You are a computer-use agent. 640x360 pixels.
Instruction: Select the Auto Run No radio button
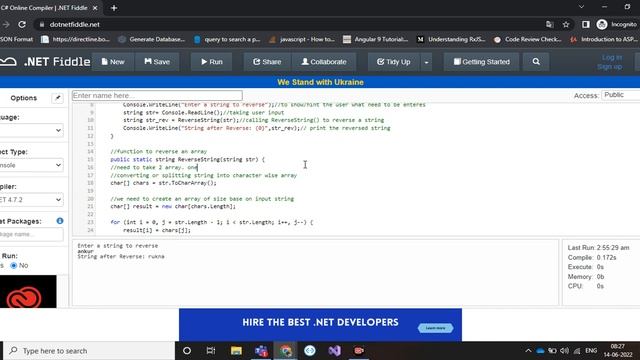click(14, 265)
